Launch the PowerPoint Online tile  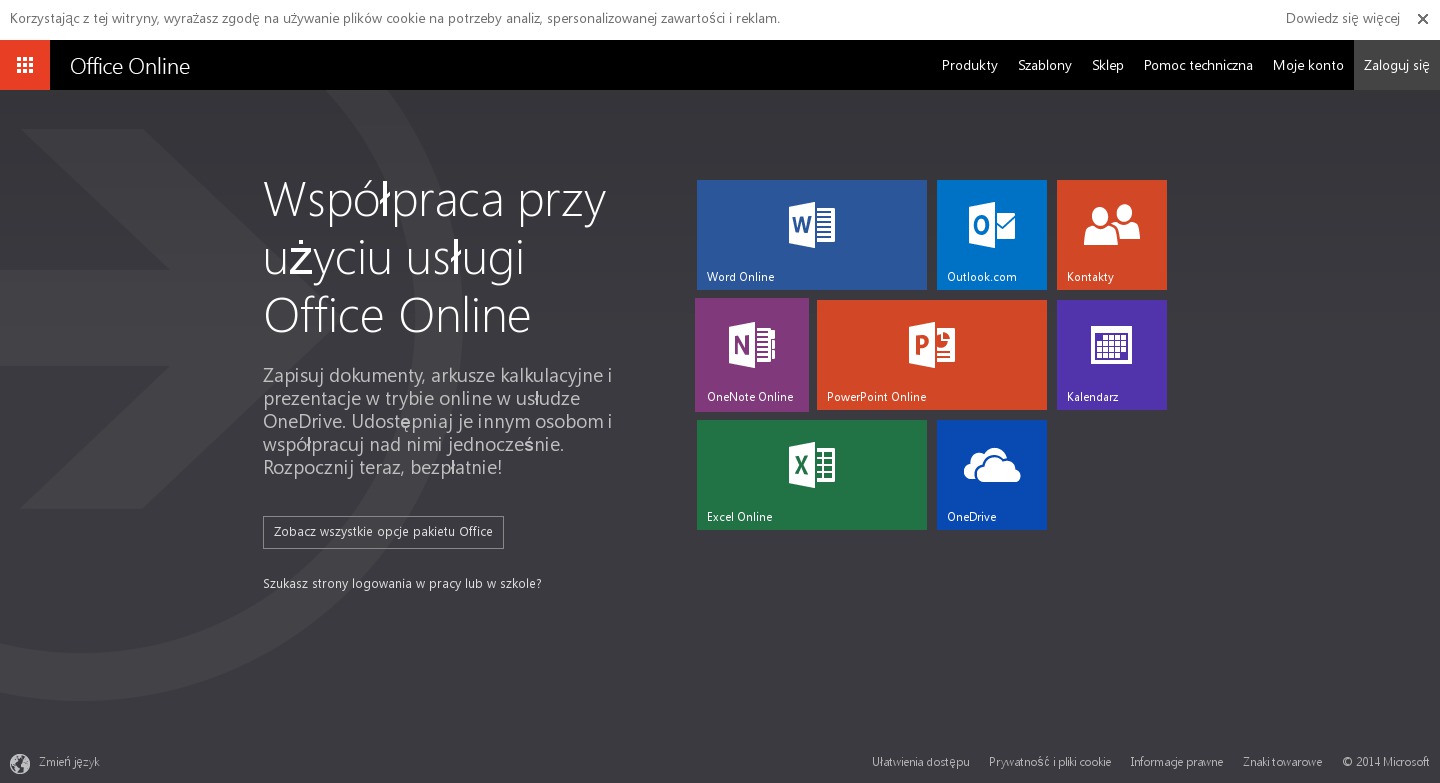coord(931,355)
